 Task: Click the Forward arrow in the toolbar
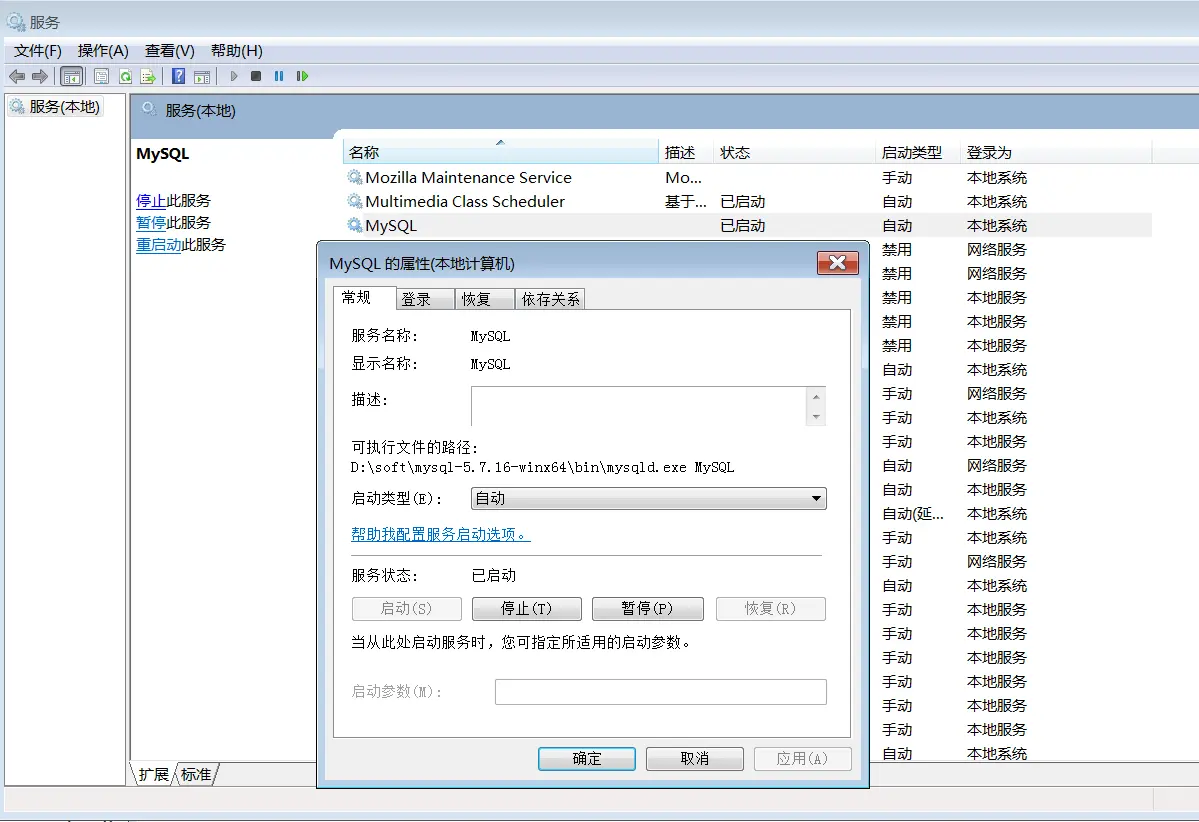click(x=40, y=76)
